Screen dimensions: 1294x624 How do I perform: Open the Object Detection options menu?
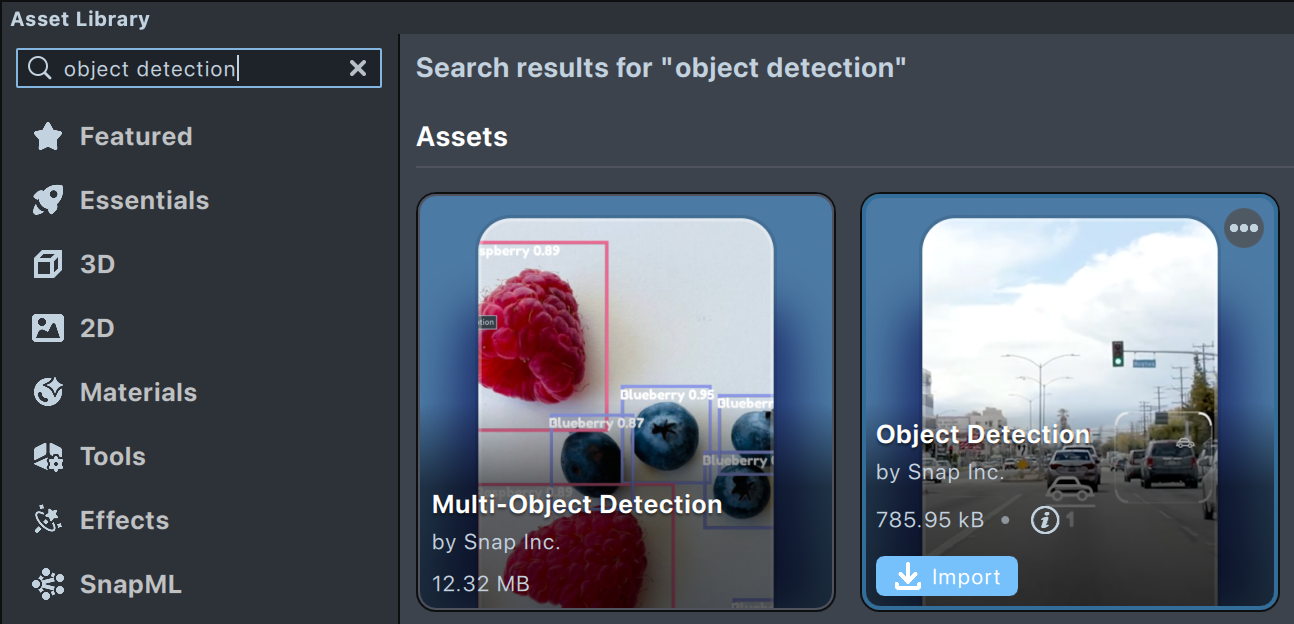click(1244, 228)
